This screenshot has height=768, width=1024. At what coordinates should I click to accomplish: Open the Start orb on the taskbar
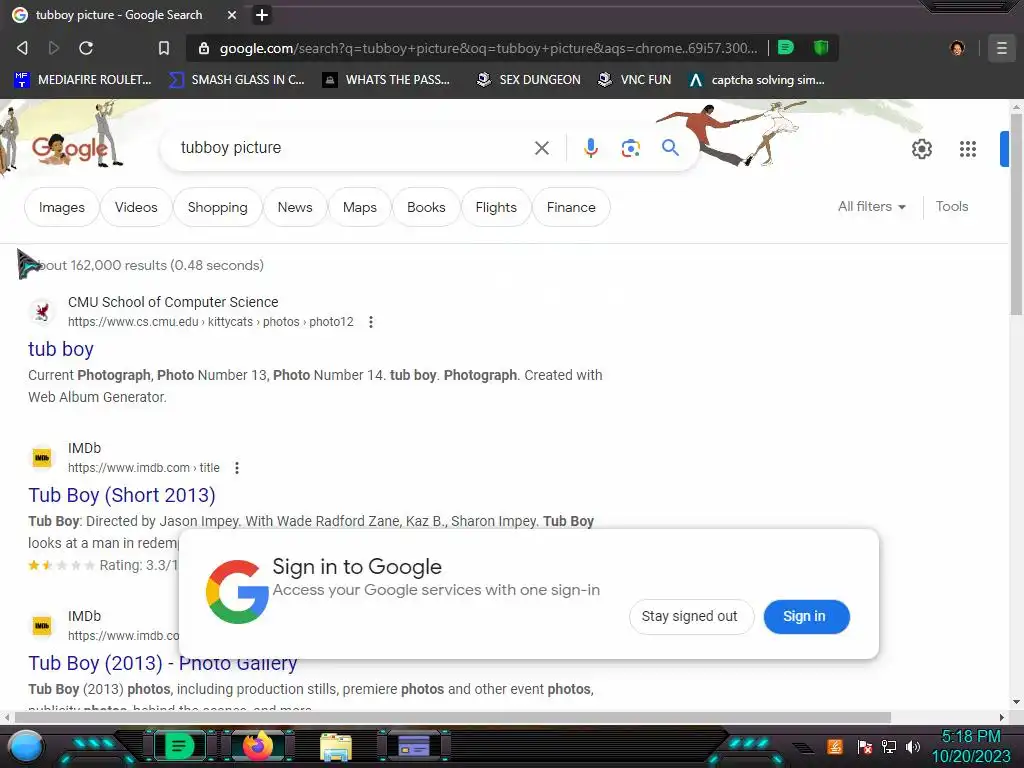tap(25, 746)
